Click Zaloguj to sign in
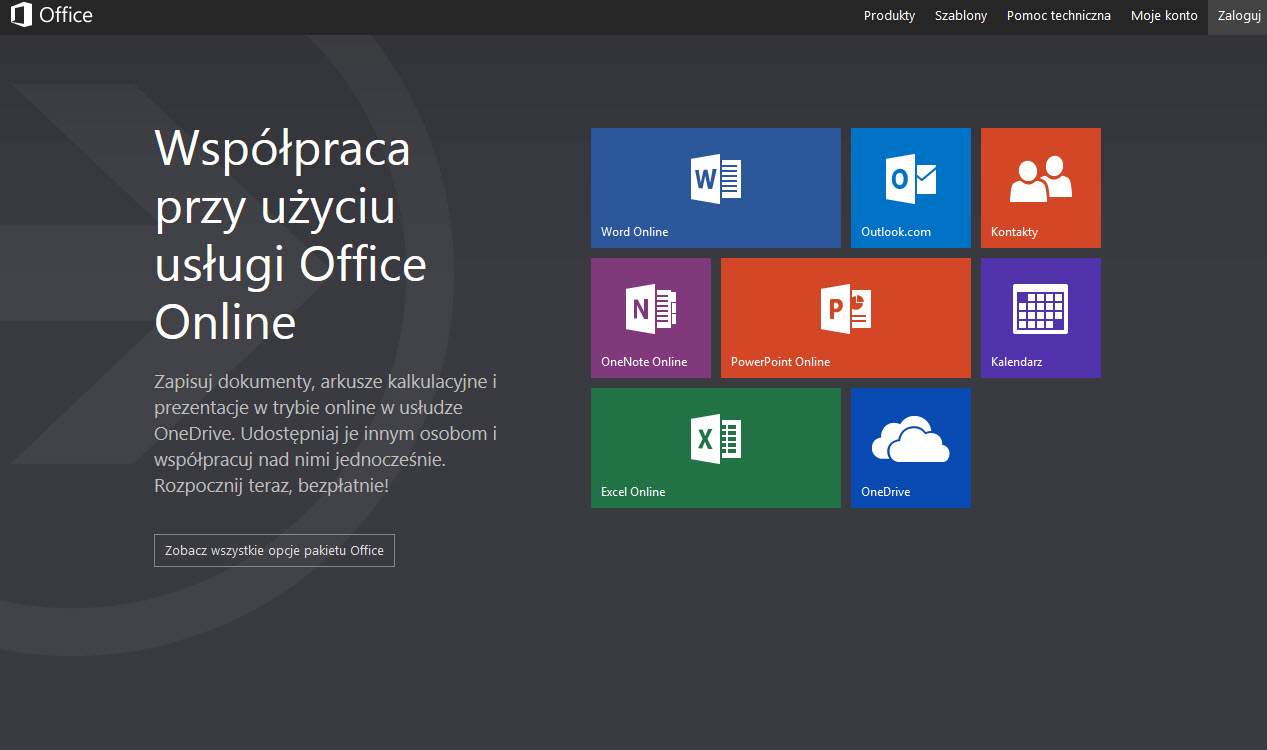This screenshot has height=750, width=1267. tap(1237, 16)
